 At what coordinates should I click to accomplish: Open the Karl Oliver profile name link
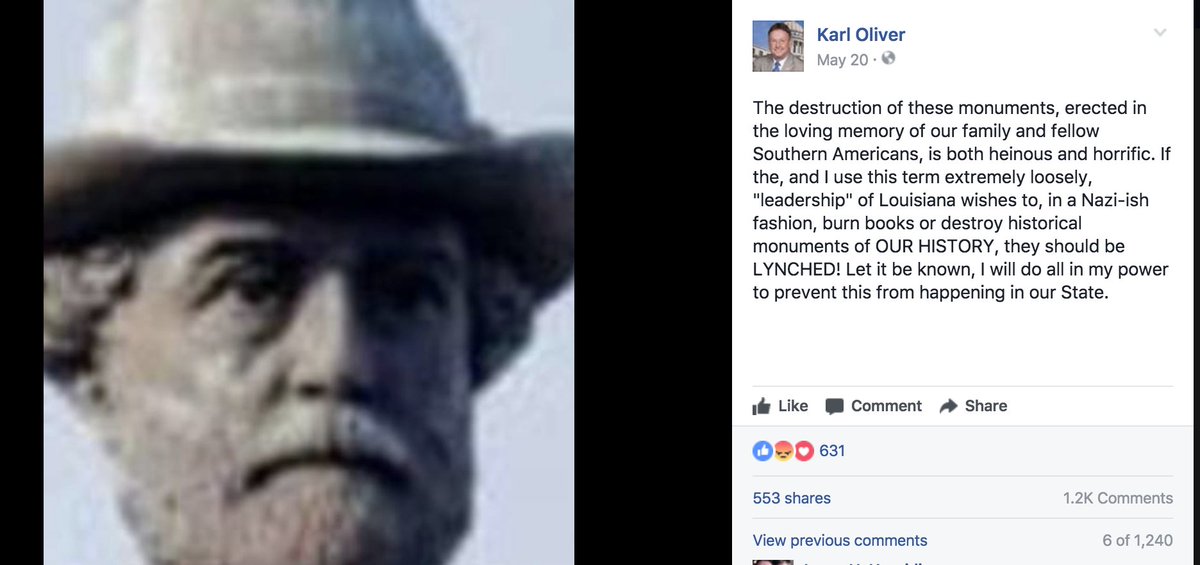click(861, 35)
